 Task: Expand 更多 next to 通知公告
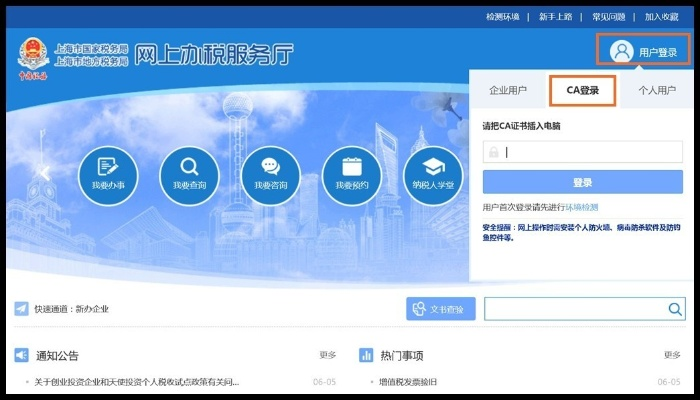(x=328, y=355)
